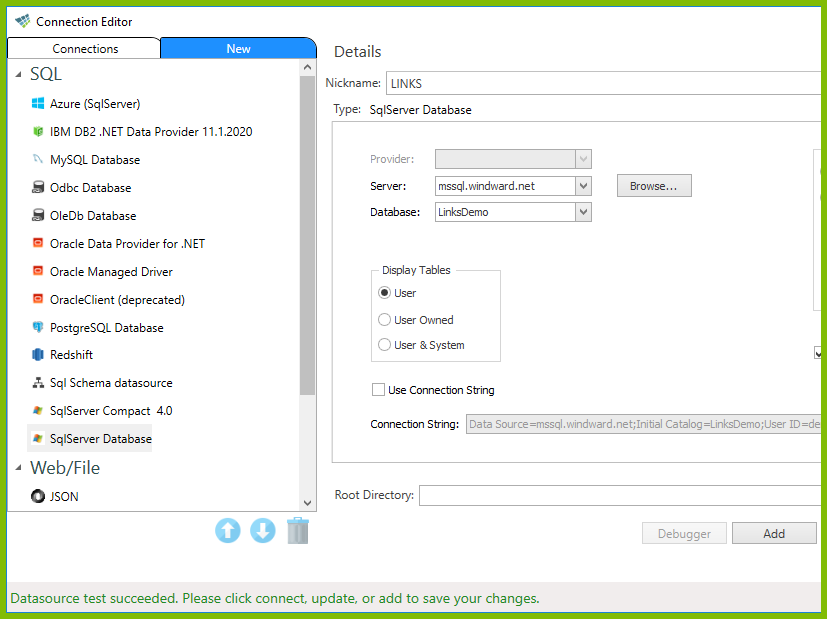Click the OracleClient (deprecated) icon
The width and height of the screenshot is (827, 619).
coord(38,299)
